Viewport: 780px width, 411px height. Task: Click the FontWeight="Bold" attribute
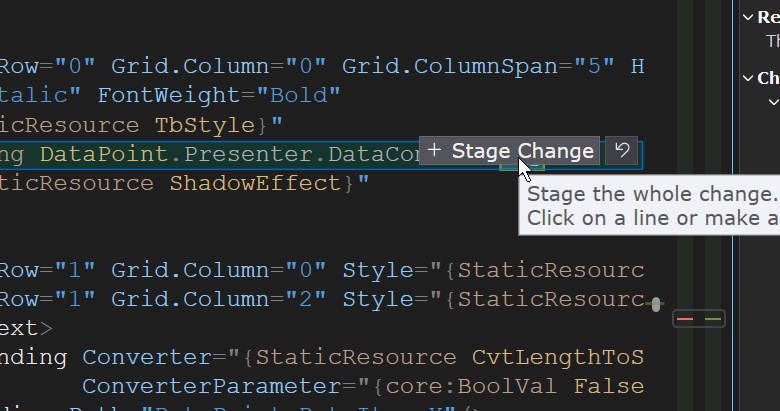[219, 96]
